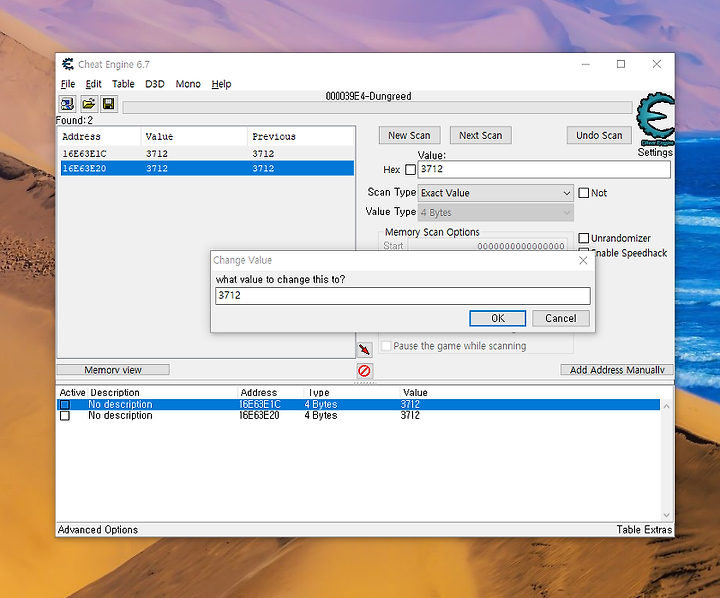Click the save floppy disk icon
The width and height of the screenshot is (720, 598).
(109, 104)
